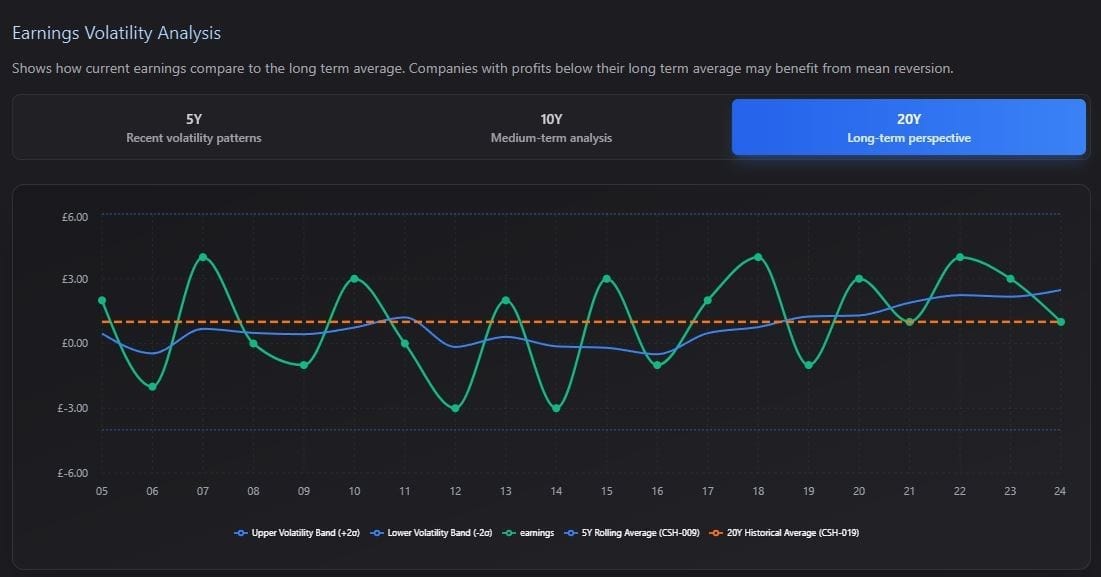Select the earnings peak marker at year 18
The image size is (1101, 577).
[758, 257]
